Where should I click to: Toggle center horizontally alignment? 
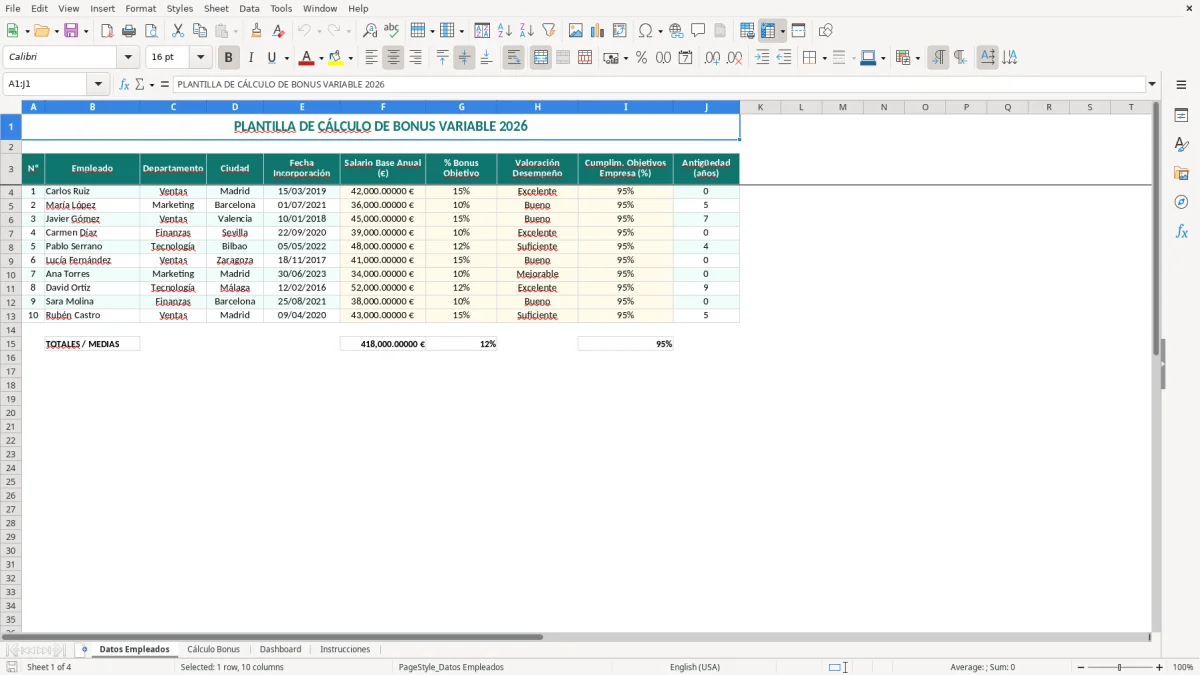pyautogui.click(x=393, y=58)
